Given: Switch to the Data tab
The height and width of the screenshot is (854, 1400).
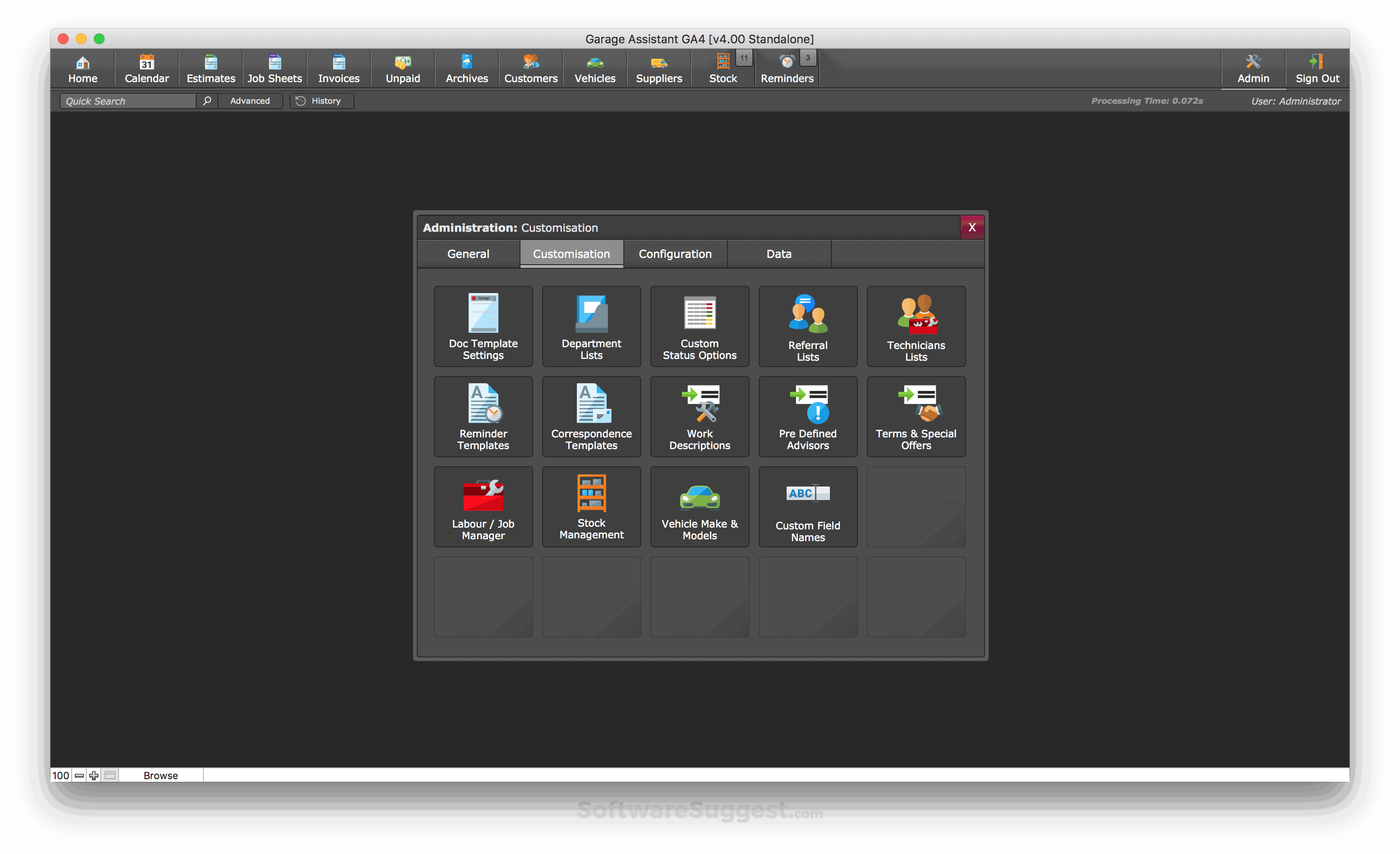Looking at the screenshot, I should coord(778,254).
